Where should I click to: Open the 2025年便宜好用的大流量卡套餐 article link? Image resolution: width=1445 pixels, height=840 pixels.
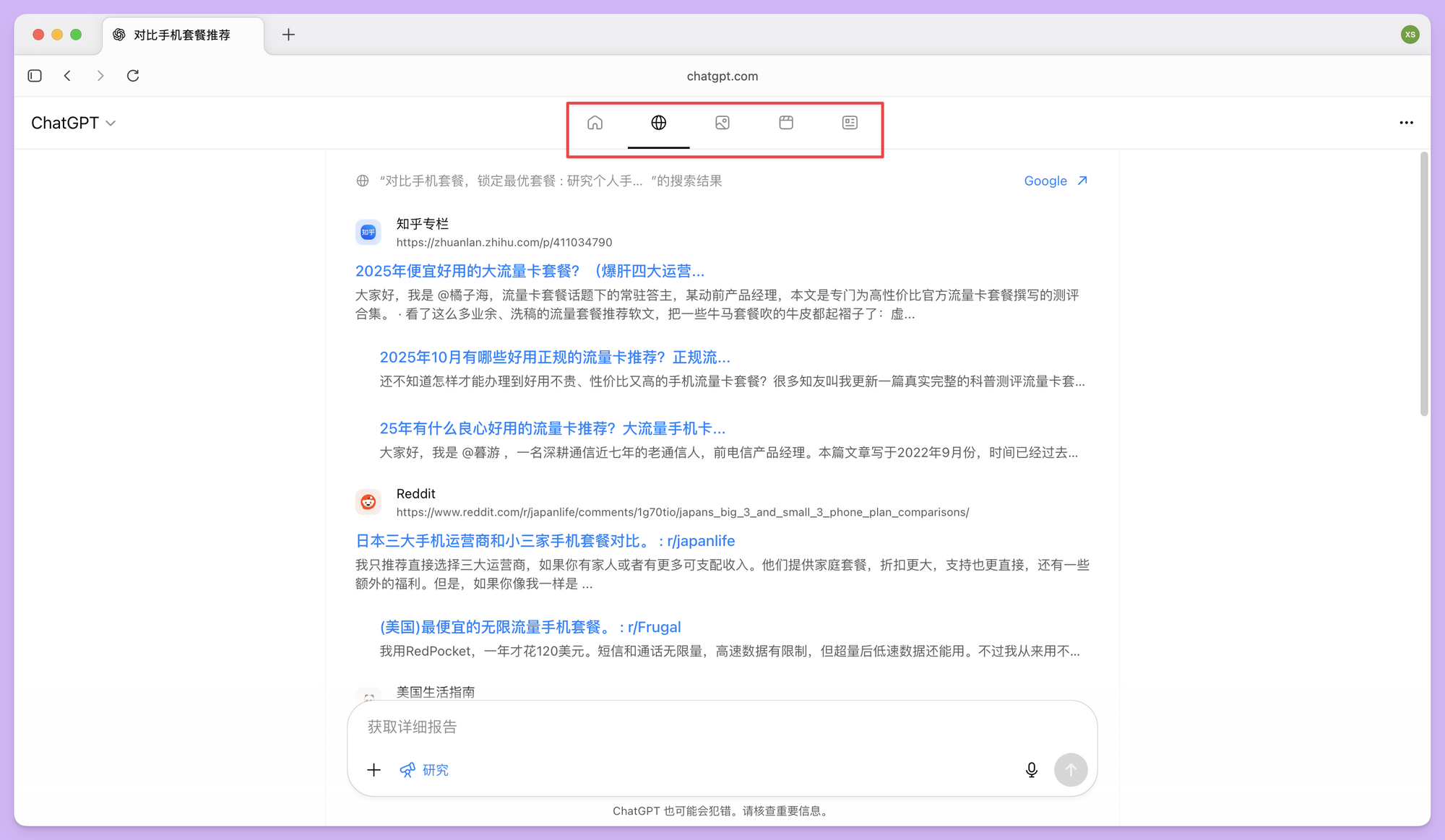click(529, 270)
